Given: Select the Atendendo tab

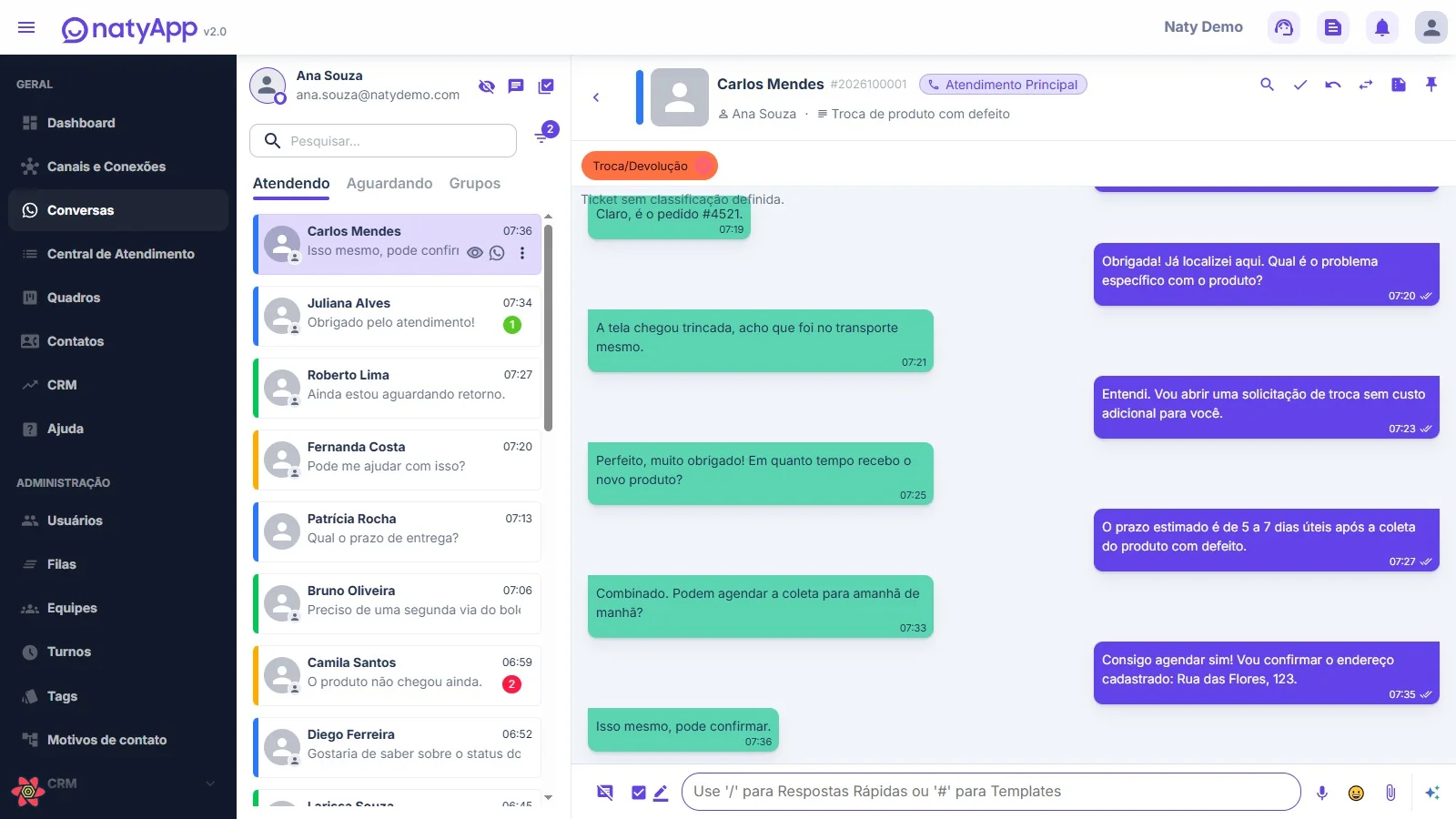Looking at the screenshot, I should coord(291,184).
